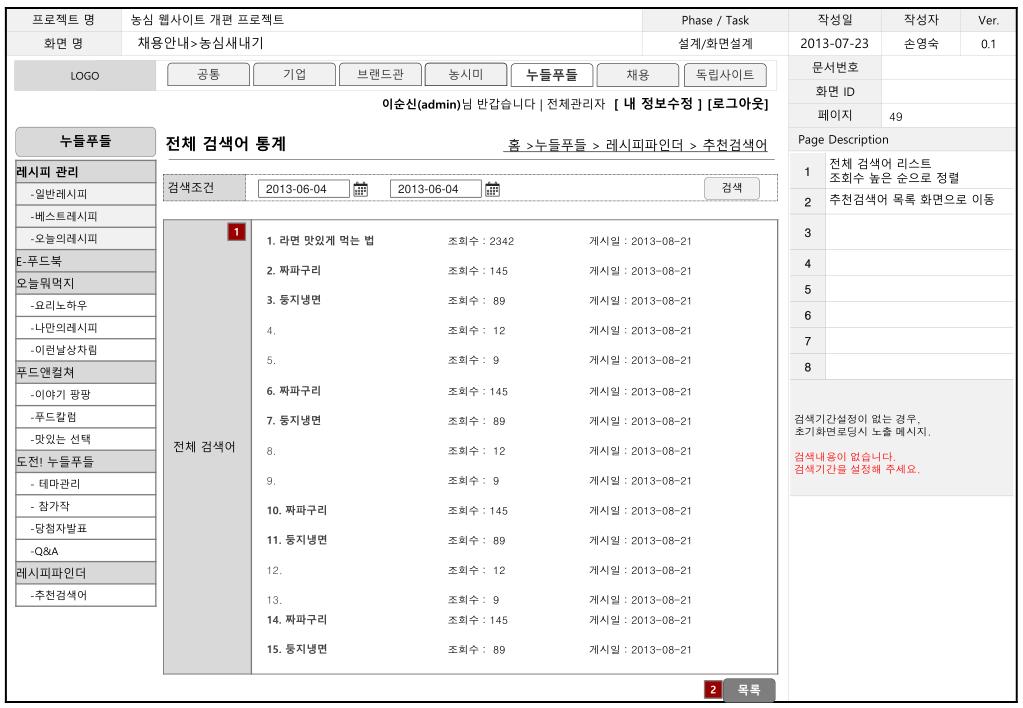This screenshot has height=708, width=1023.
Task: Click search term 14. 짜파구리
Action: coord(296,620)
